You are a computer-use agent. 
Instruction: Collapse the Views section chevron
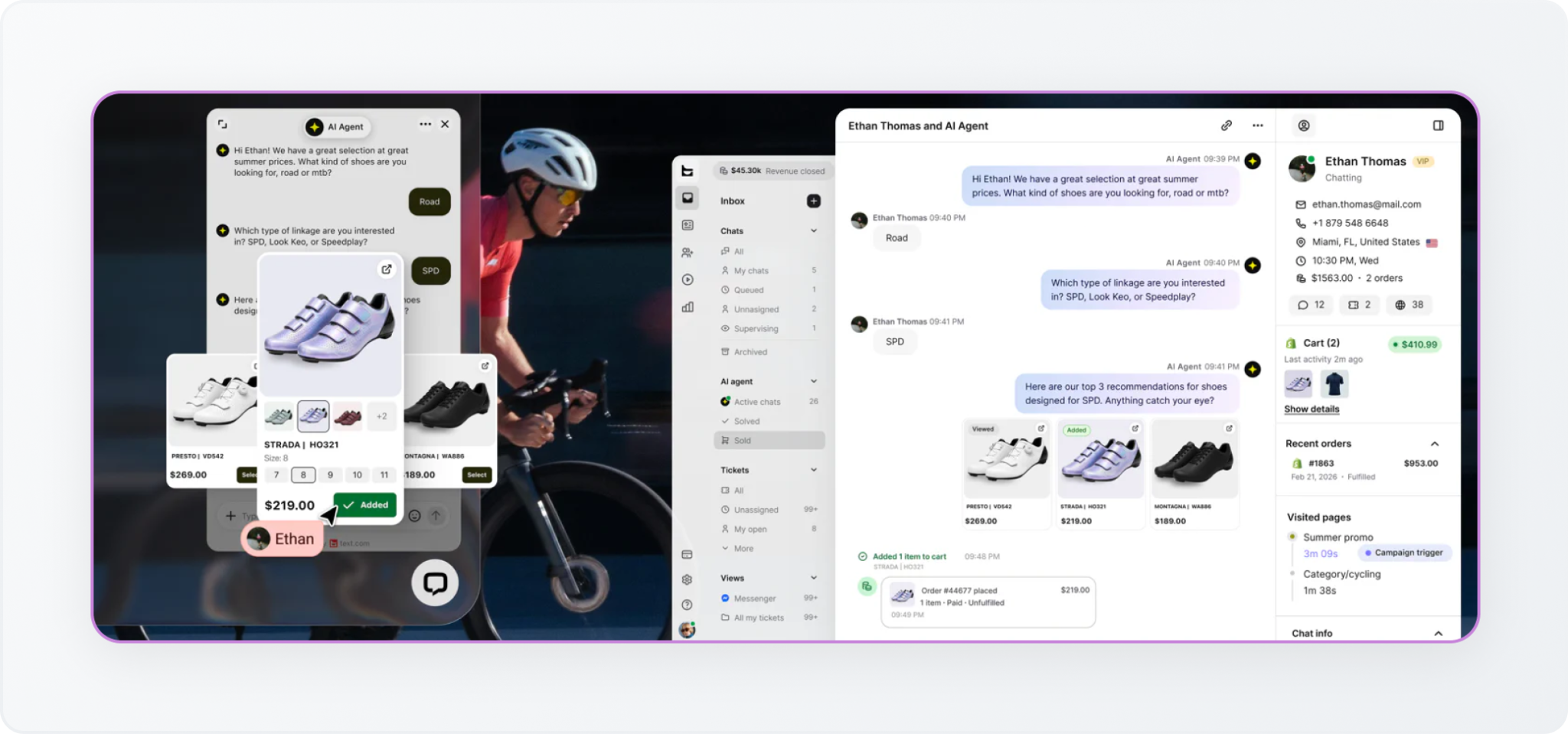[813, 578]
